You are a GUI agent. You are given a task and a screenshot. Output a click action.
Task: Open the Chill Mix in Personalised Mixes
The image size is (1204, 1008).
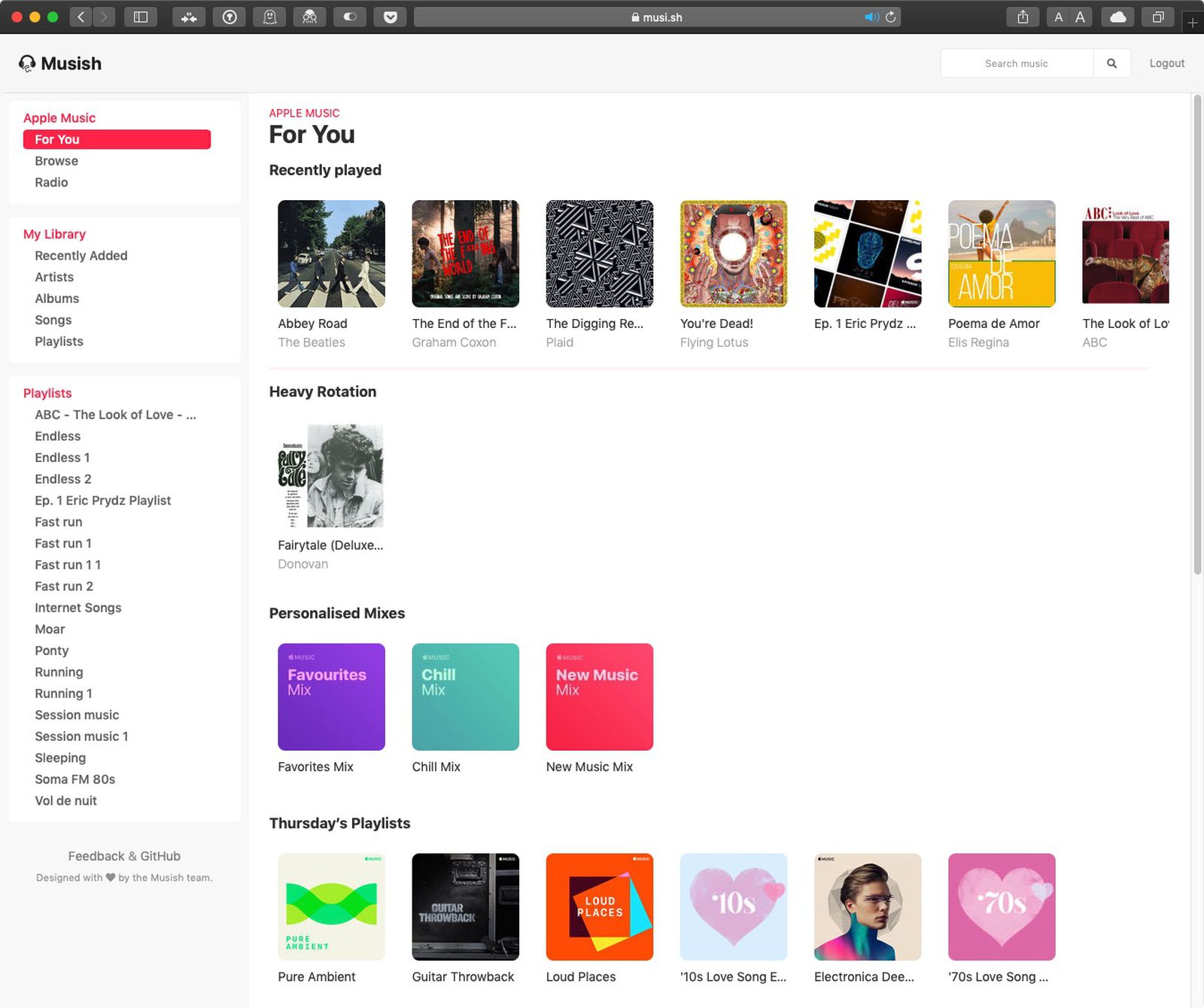[465, 696]
